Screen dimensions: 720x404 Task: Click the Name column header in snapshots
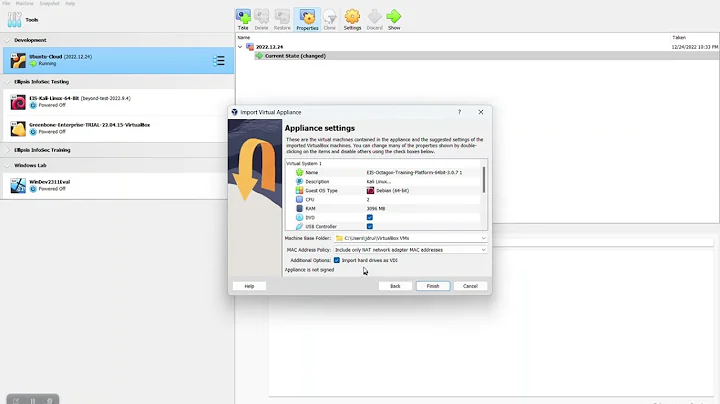243,38
